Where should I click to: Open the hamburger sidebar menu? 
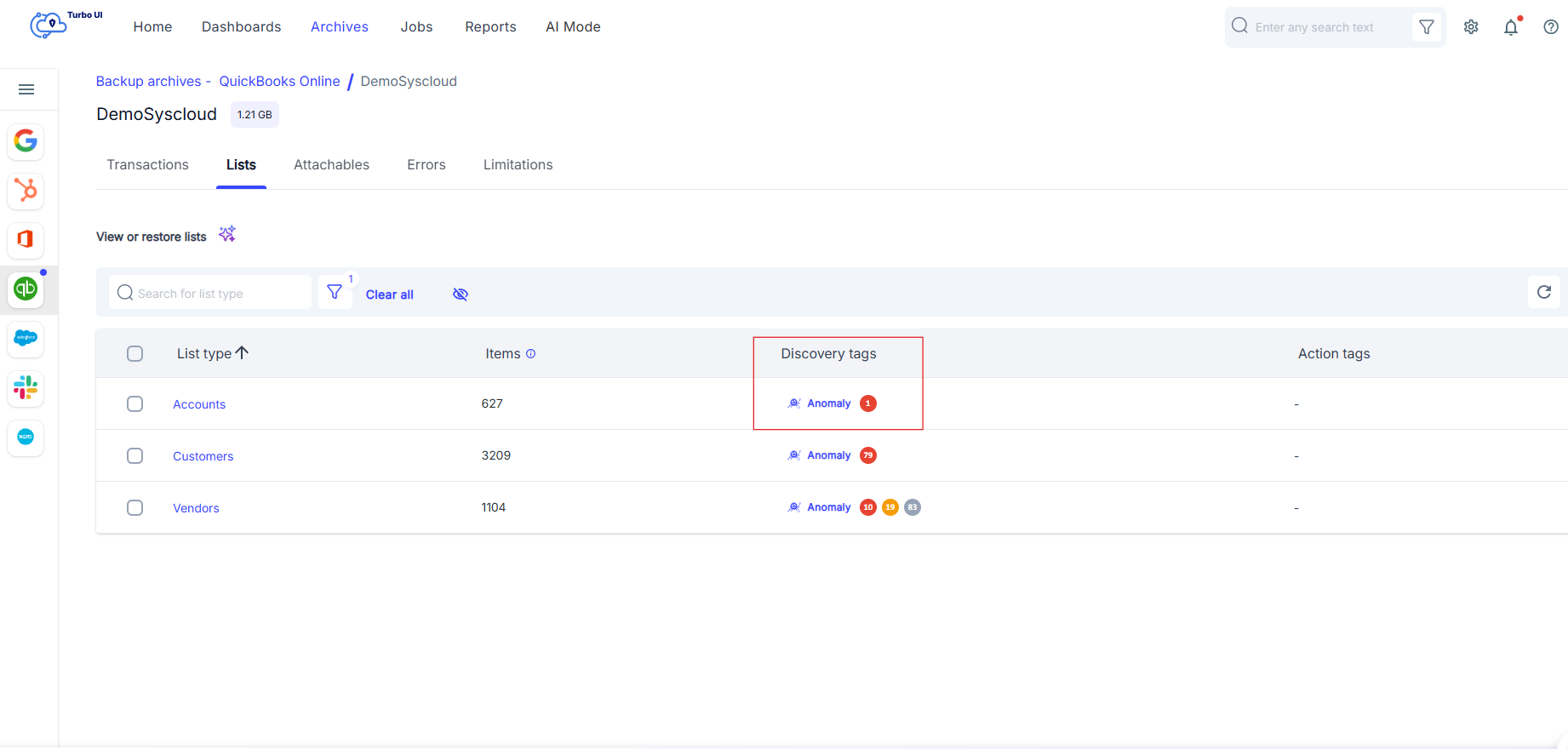click(x=26, y=89)
